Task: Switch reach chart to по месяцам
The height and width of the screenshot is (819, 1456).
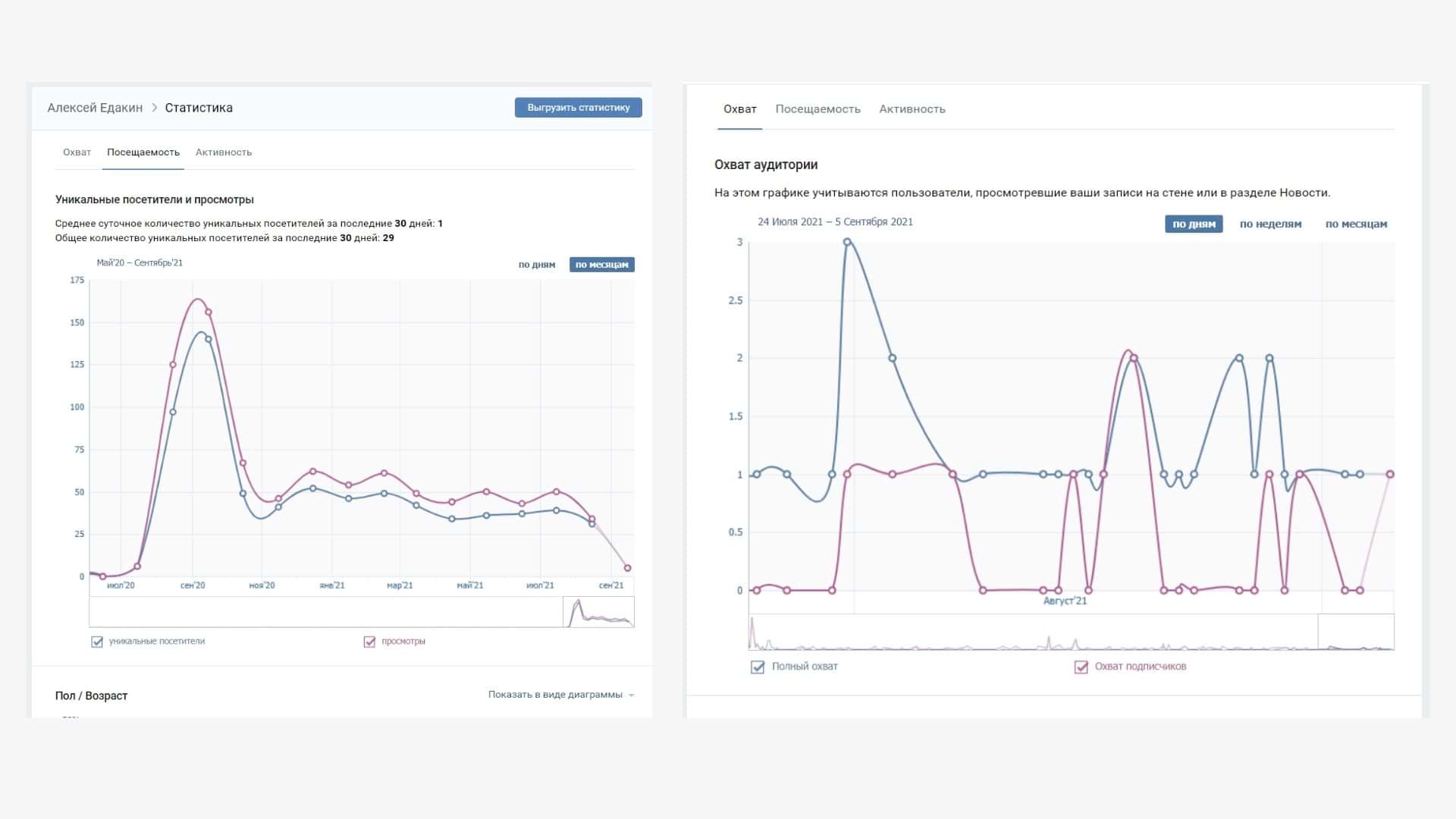Action: [x=1356, y=224]
